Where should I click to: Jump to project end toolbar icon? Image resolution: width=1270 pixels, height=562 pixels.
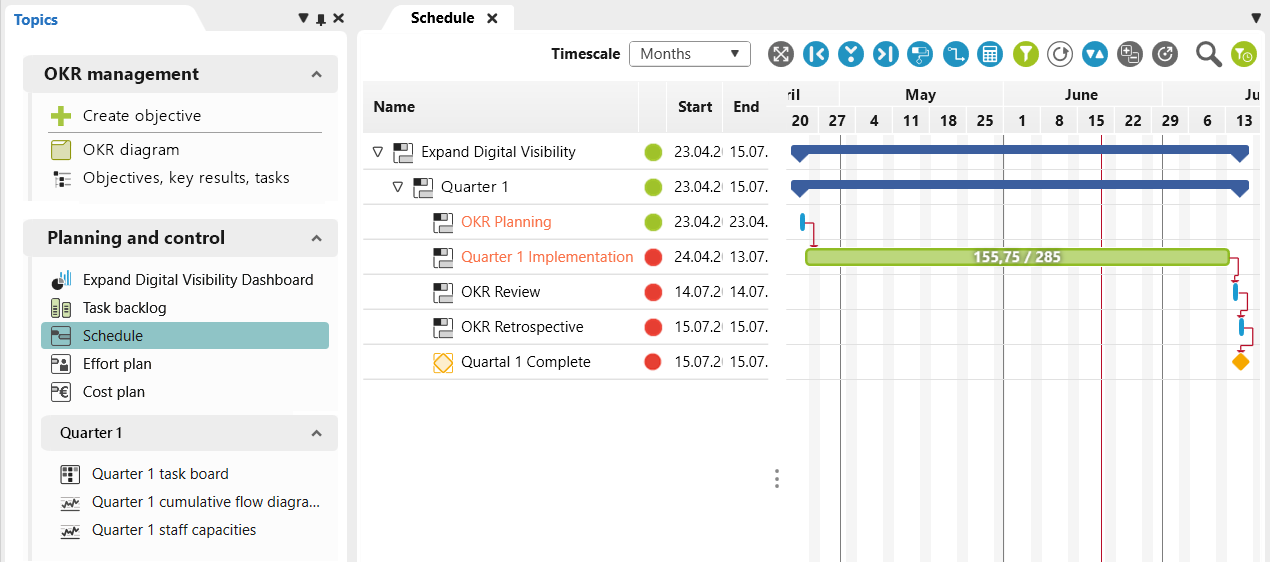[x=886, y=54]
